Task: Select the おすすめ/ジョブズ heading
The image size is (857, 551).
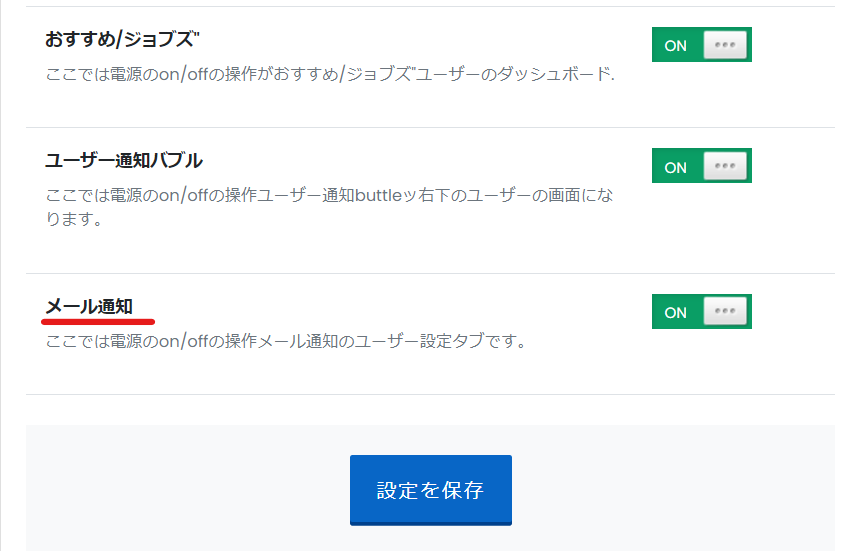Action: (122, 39)
